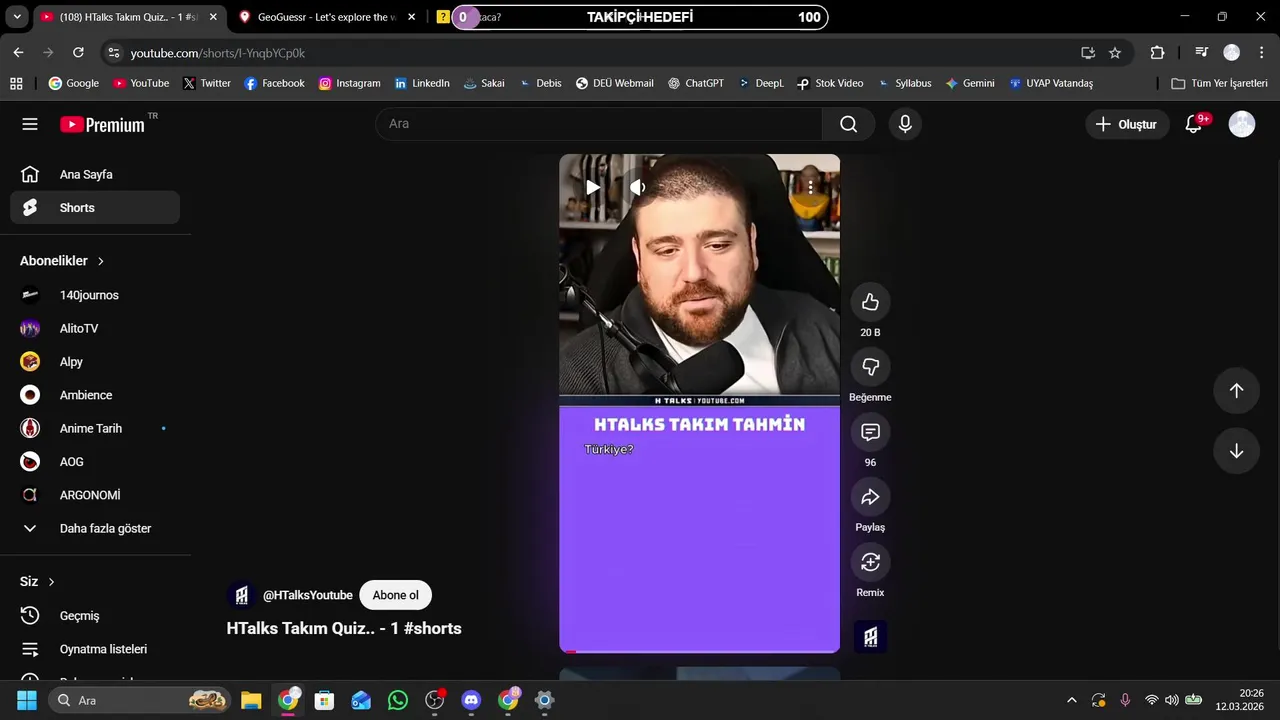Open WhatsApp from the taskbar
Viewport: 1280px width, 720px height.
coord(398,700)
